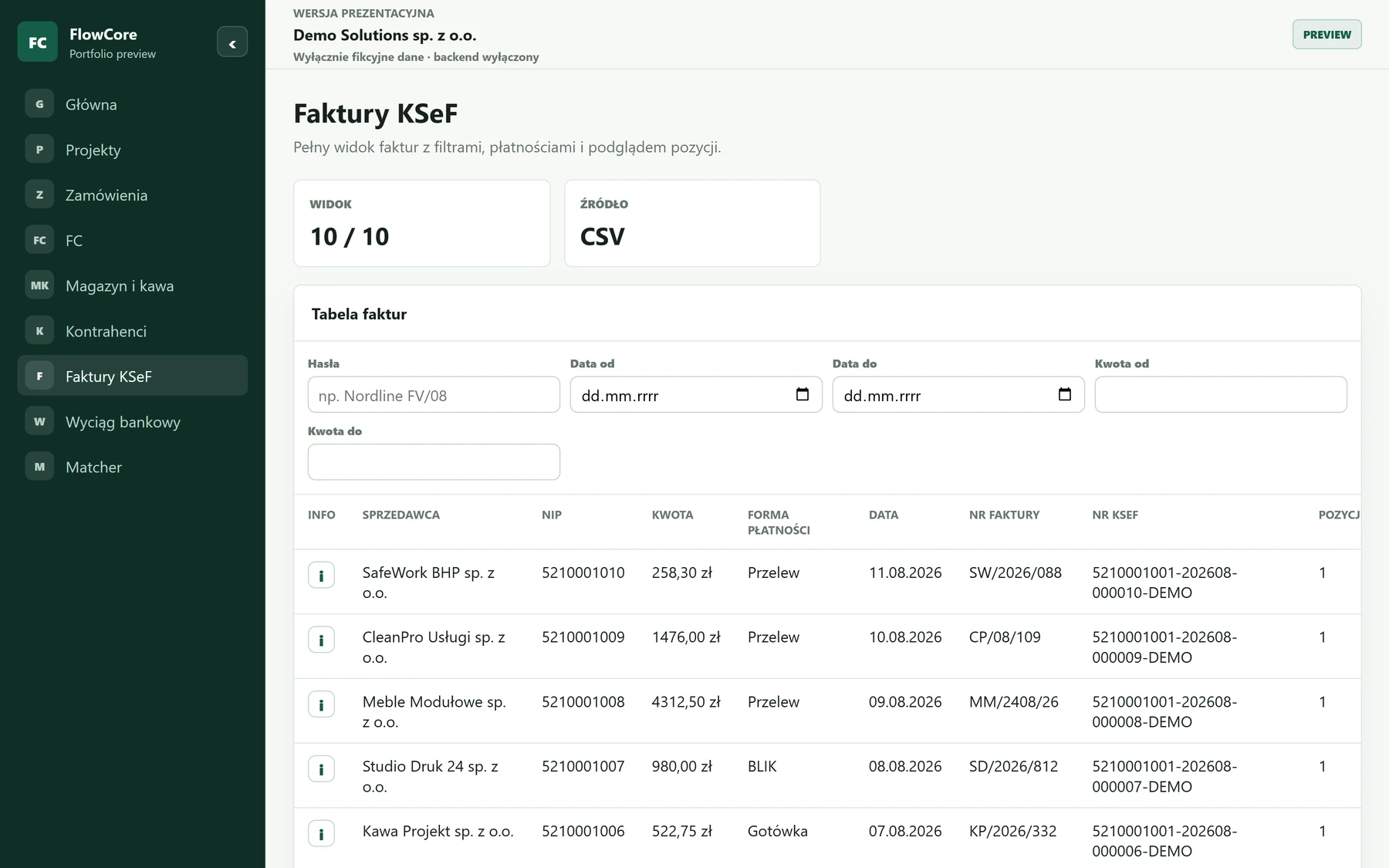Collapse the sidebar with the chevron button

tap(232, 42)
